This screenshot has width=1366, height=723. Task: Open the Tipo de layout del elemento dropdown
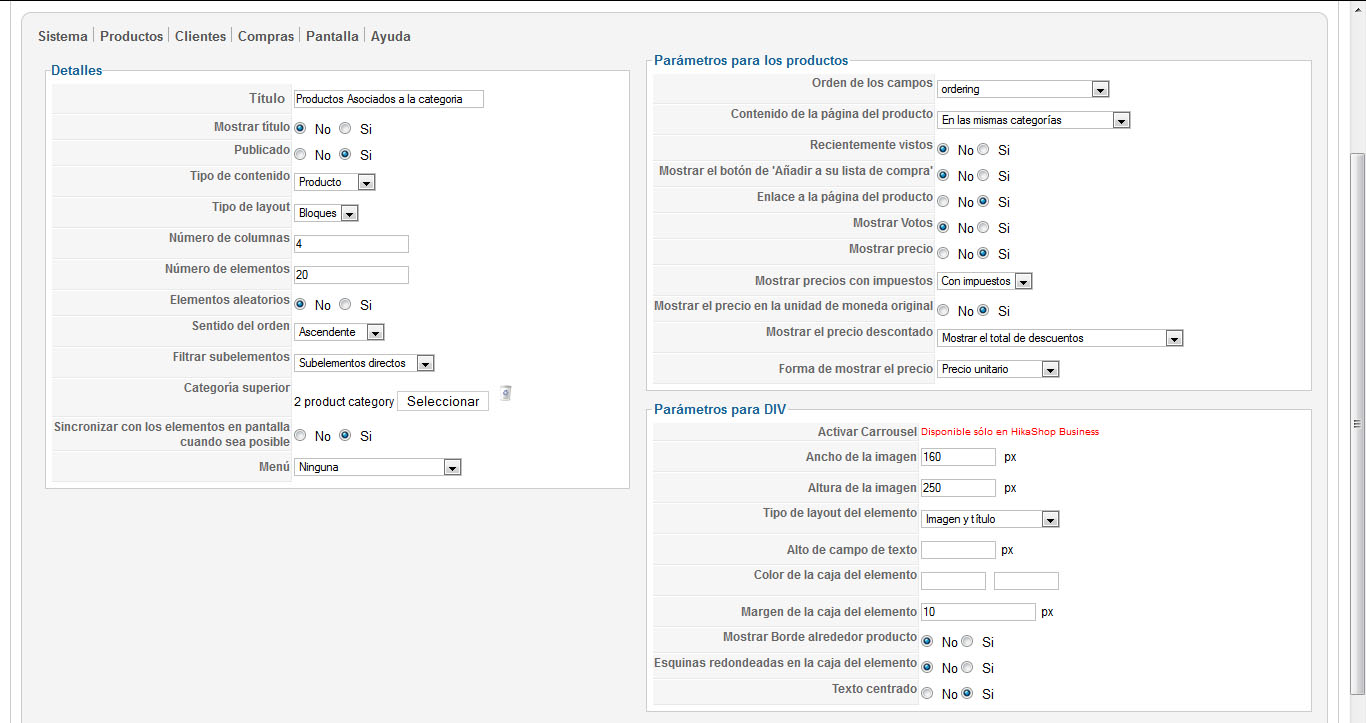click(x=990, y=519)
